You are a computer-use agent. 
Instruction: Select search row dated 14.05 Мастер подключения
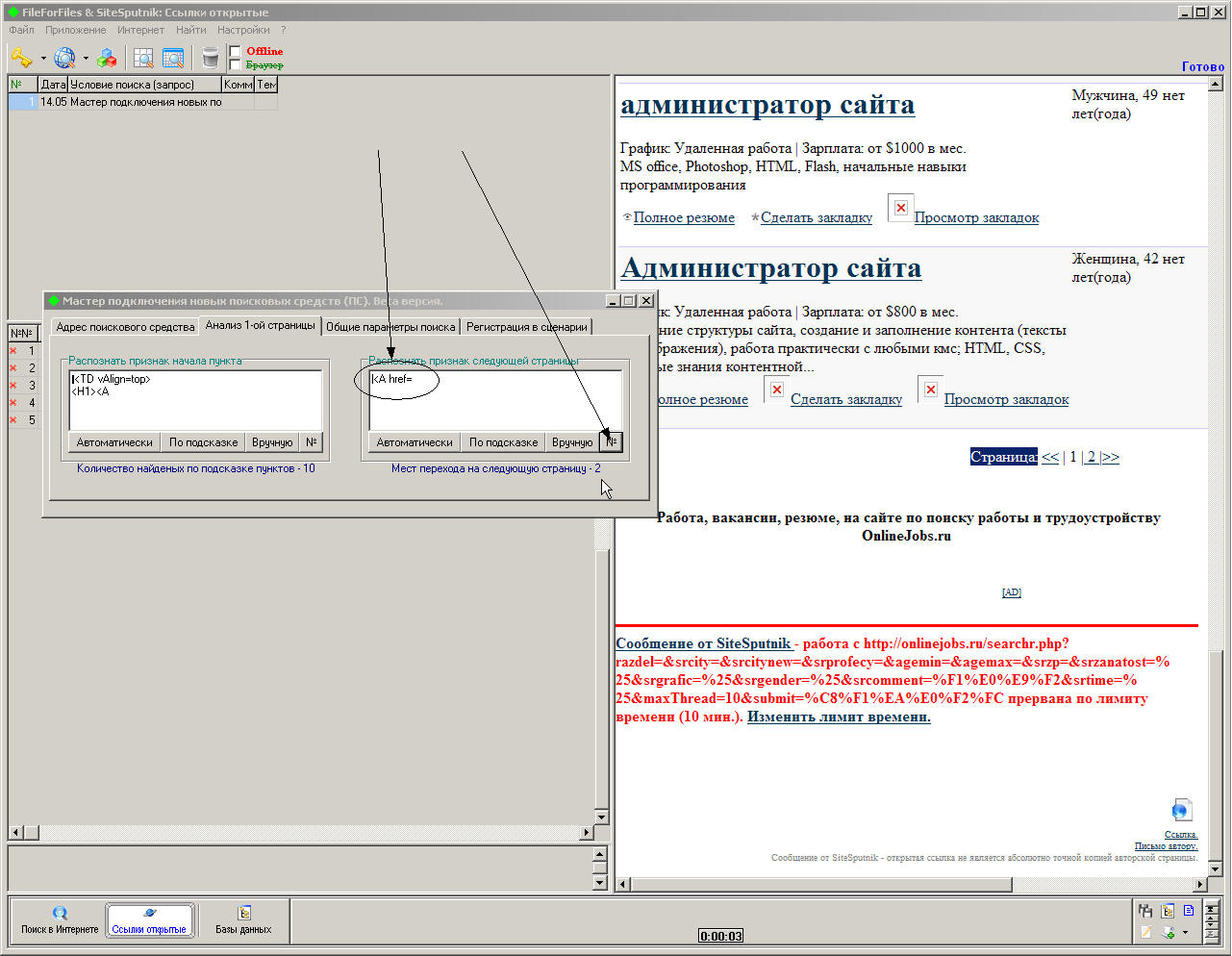pos(142,102)
